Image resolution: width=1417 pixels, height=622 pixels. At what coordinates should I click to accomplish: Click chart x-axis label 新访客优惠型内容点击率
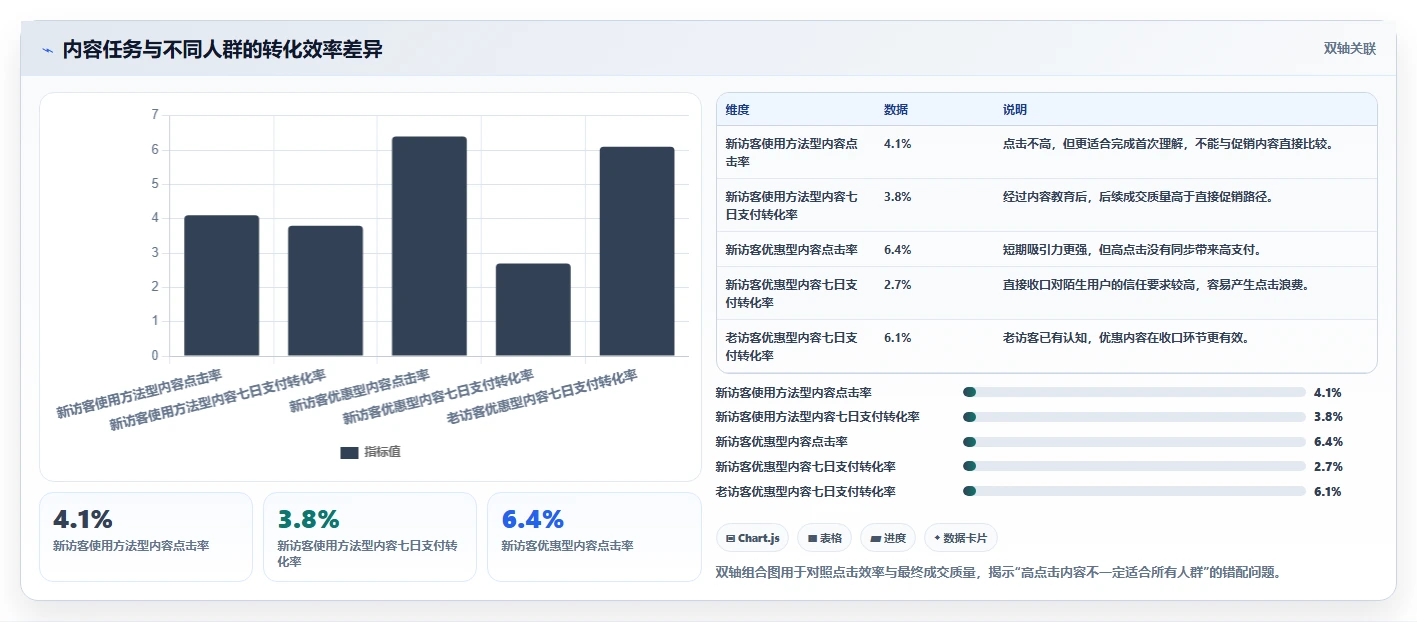(x=360, y=391)
